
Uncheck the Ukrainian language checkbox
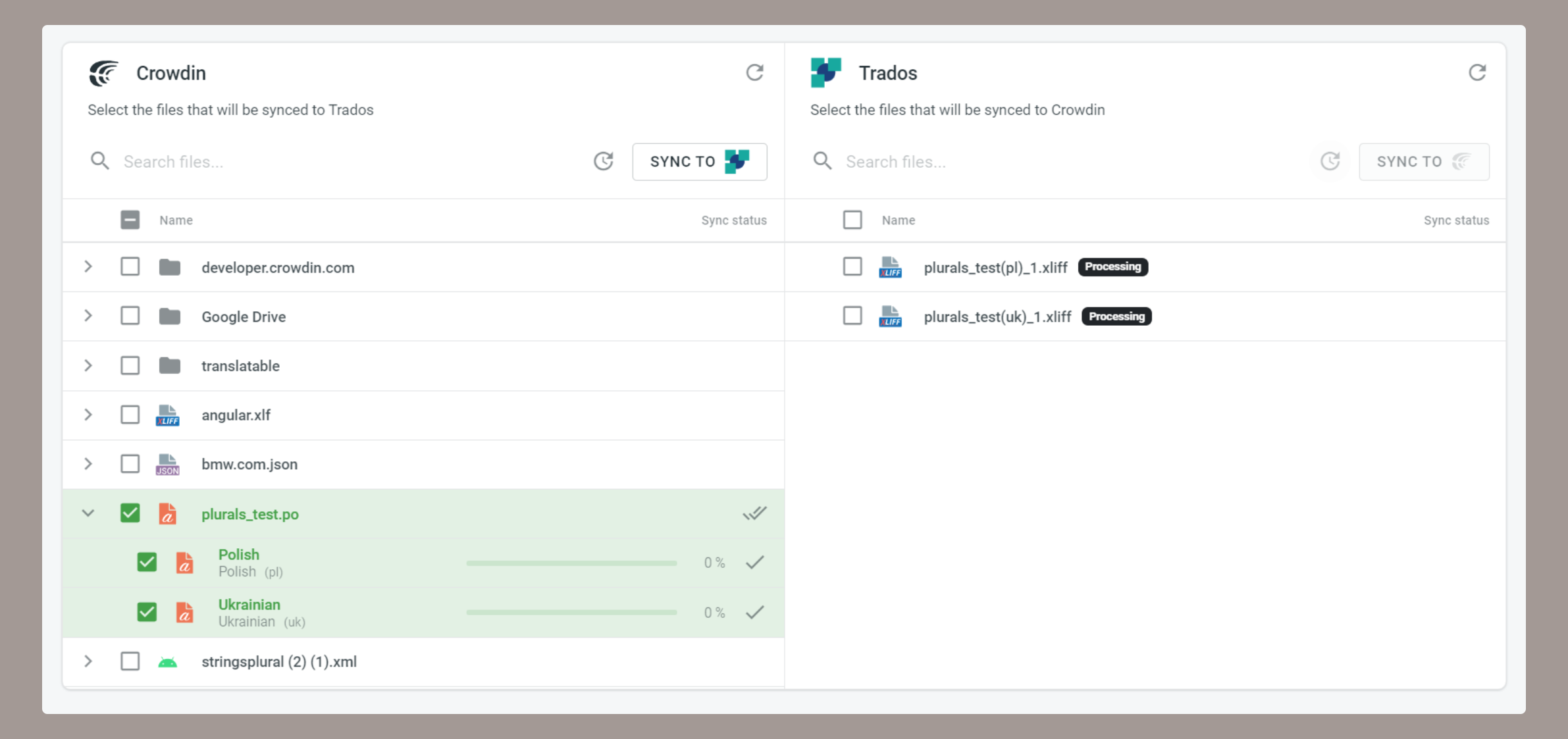pyautogui.click(x=147, y=612)
